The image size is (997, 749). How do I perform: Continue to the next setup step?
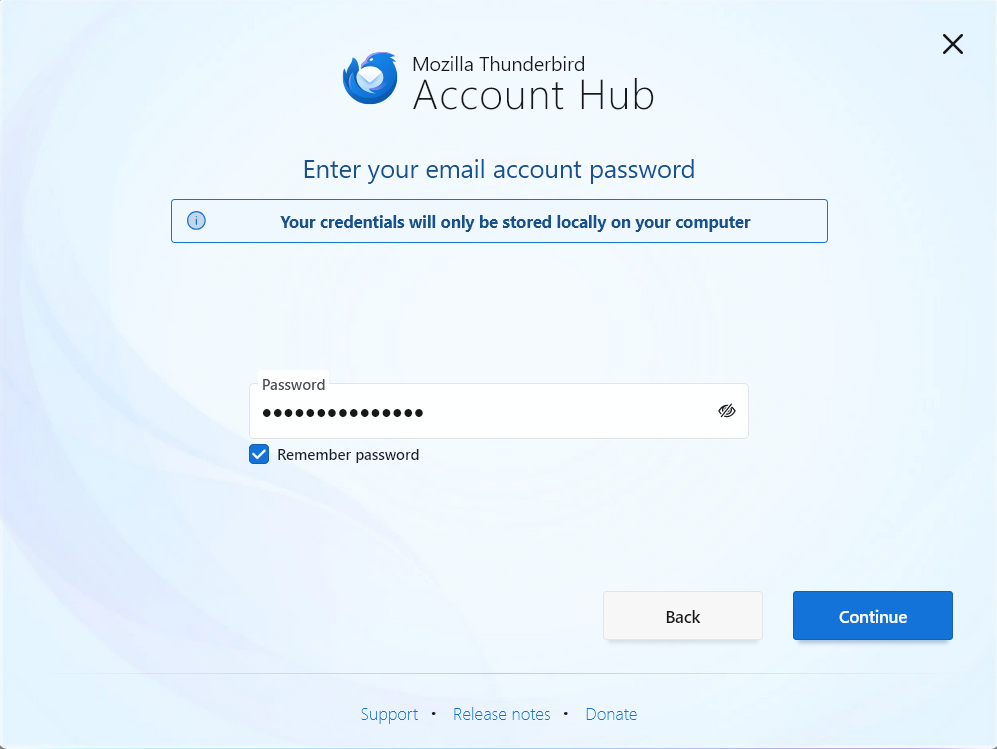click(x=872, y=615)
